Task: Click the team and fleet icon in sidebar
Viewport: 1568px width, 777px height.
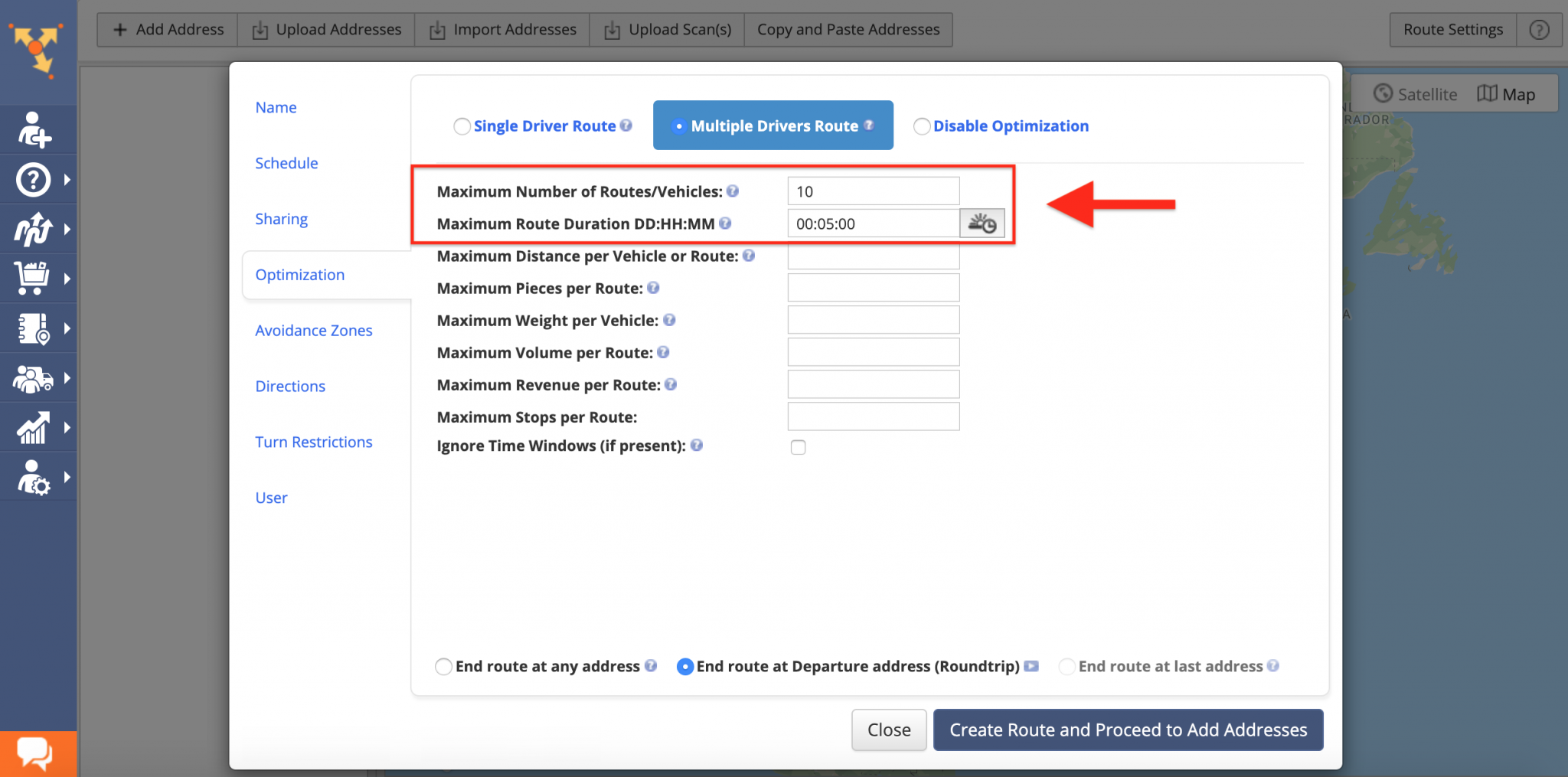Action: pyautogui.click(x=32, y=377)
